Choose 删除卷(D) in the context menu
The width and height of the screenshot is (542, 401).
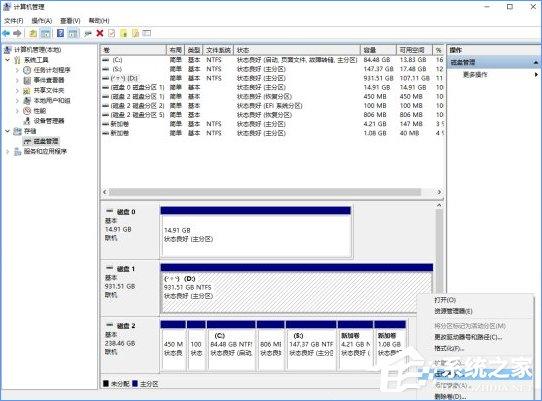click(x=450, y=397)
